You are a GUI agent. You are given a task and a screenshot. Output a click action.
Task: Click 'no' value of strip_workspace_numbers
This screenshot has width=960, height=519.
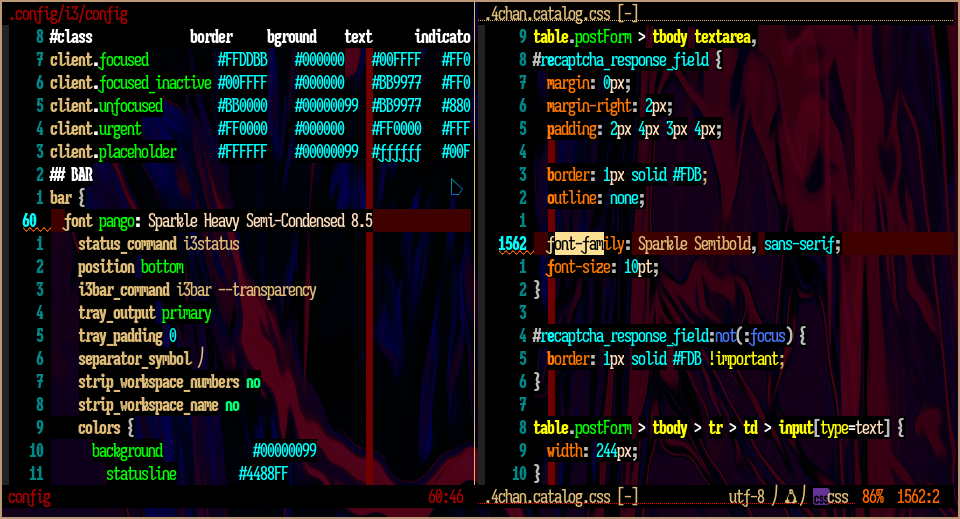tap(253, 382)
